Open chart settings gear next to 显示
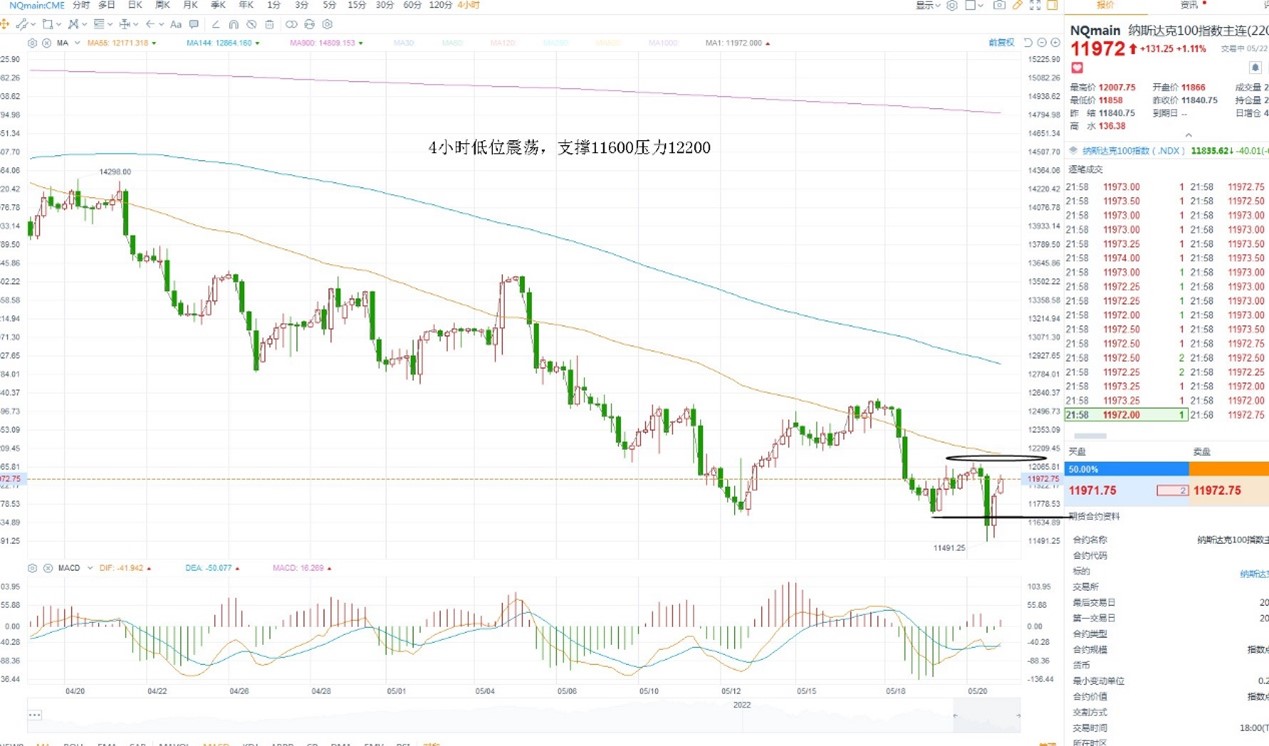The height and width of the screenshot is (746, 1269). pyautogui.click(x=952, y=5)
